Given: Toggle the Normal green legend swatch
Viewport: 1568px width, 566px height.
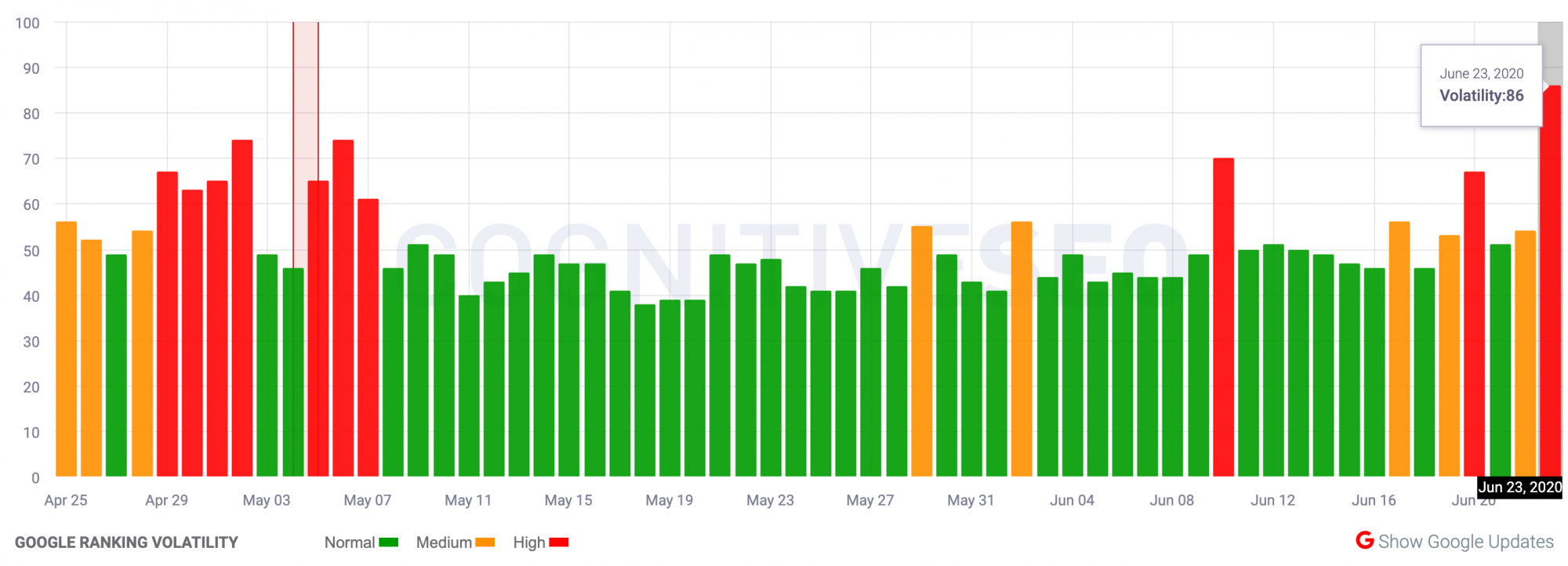Looking at the screenshot, I should 389,542.
